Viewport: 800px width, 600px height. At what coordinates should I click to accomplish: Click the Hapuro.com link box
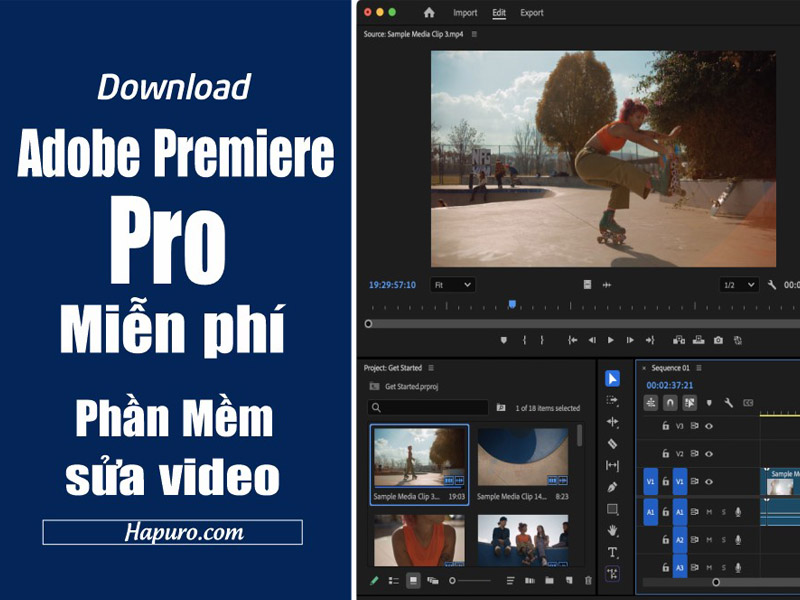(x=172, y=532)
